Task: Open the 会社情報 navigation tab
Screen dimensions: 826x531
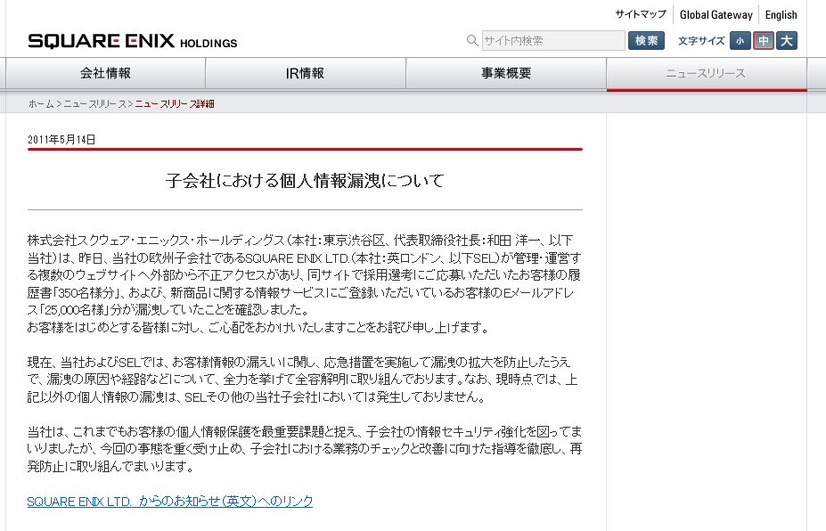Action: [x=105, y=73]
